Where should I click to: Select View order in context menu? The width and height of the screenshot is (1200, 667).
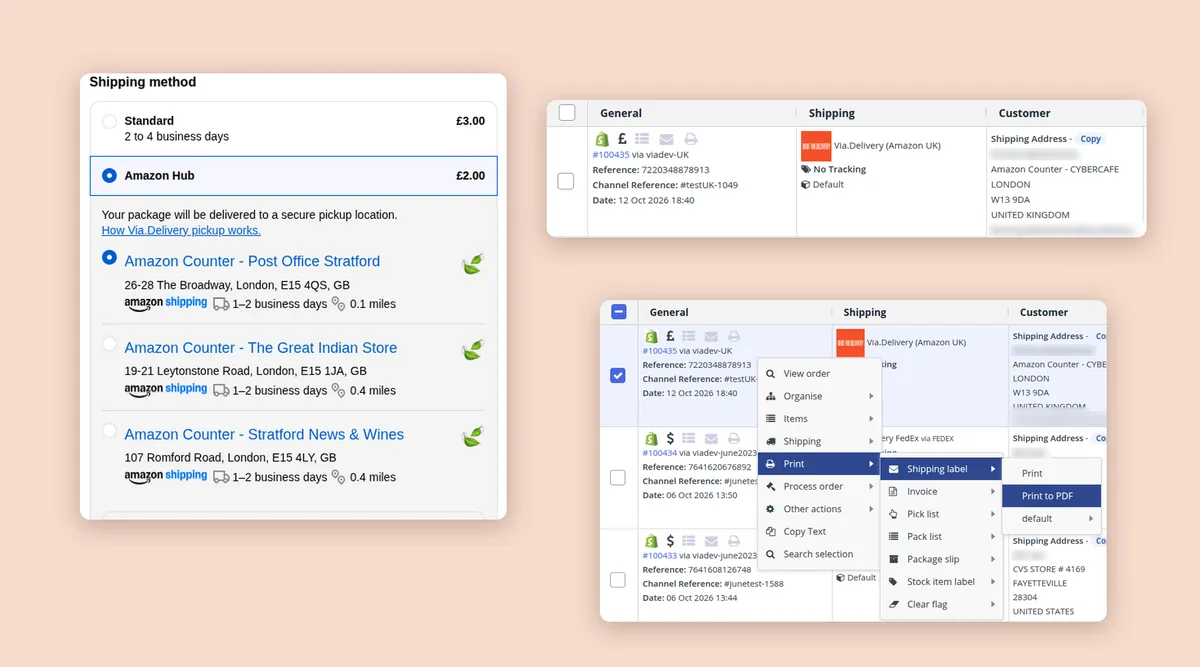point(819,374)
